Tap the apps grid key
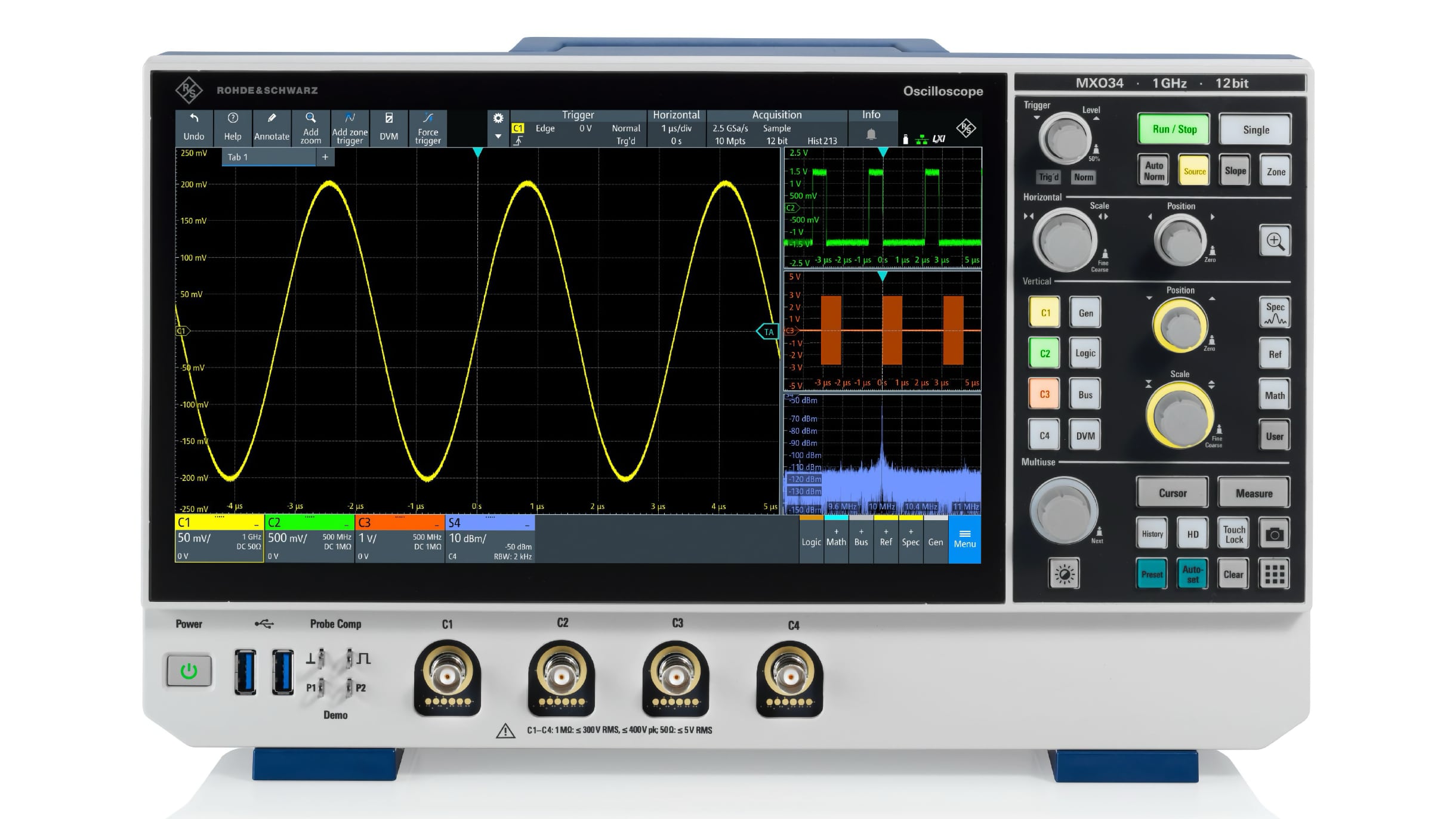The width and height of the screenshot is (1456, 819). point(1274,574)
